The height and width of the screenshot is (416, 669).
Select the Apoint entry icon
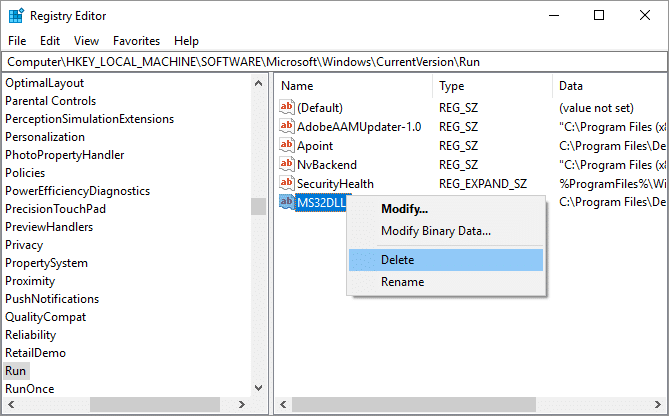[288, 146]
